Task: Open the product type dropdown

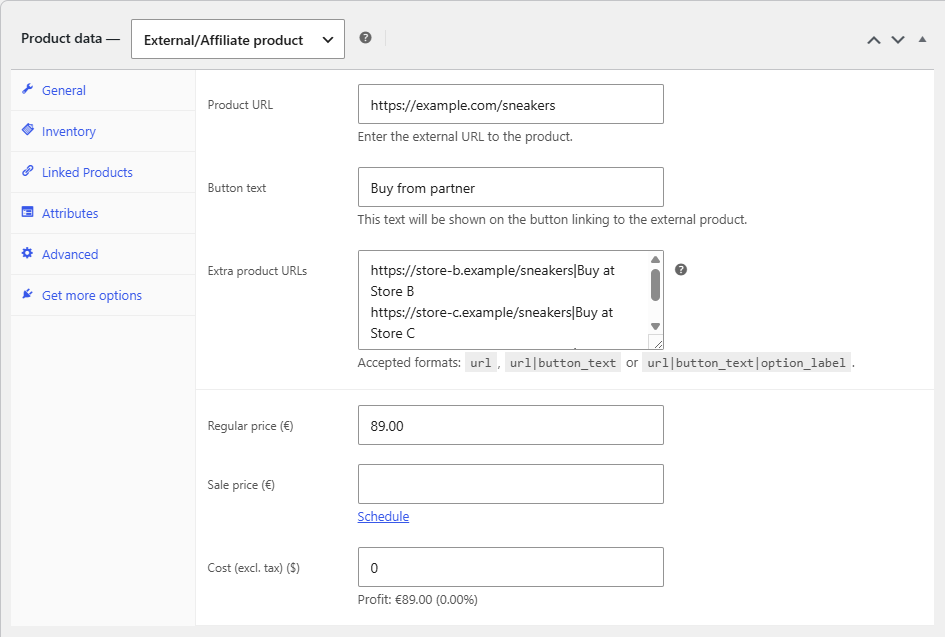Action: 237,39
